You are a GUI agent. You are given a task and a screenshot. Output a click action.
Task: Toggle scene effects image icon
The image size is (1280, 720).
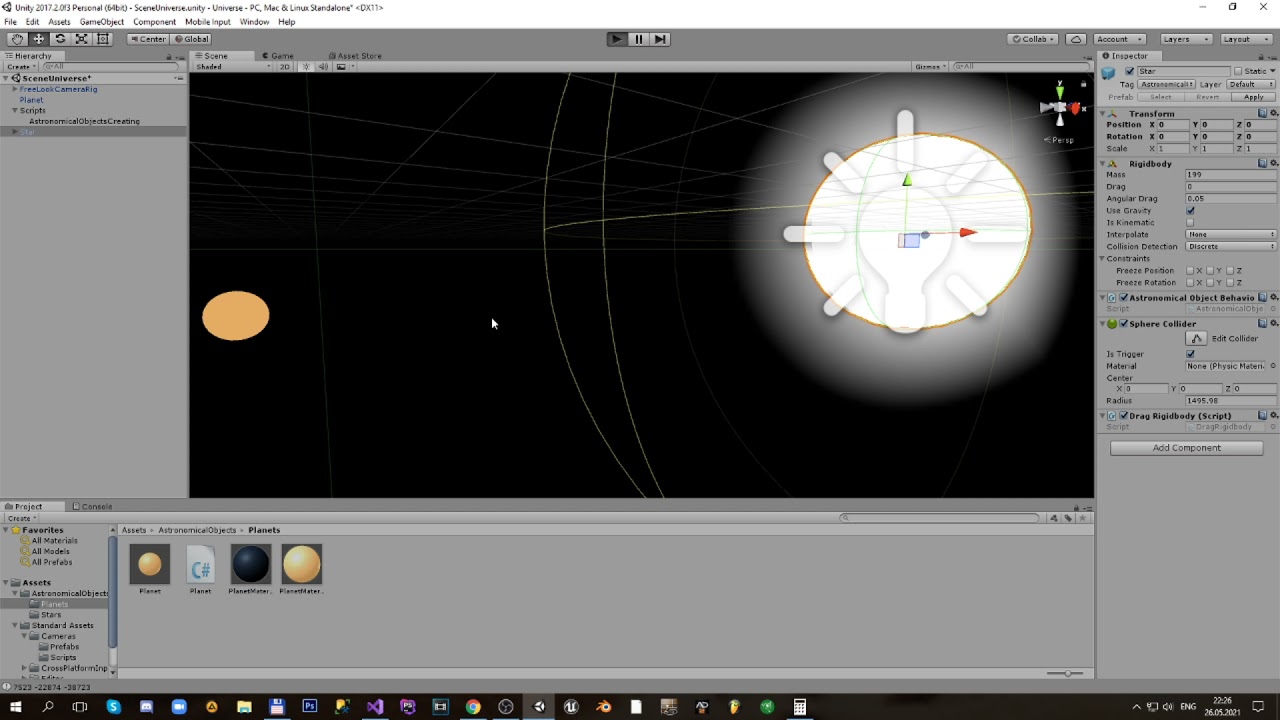click(341, 67)
